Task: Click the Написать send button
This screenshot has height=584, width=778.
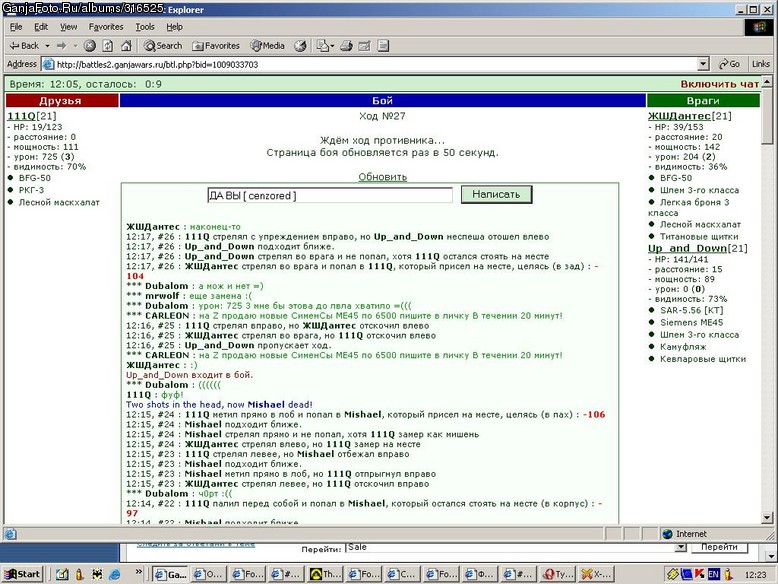Action: tap(496, 195)
